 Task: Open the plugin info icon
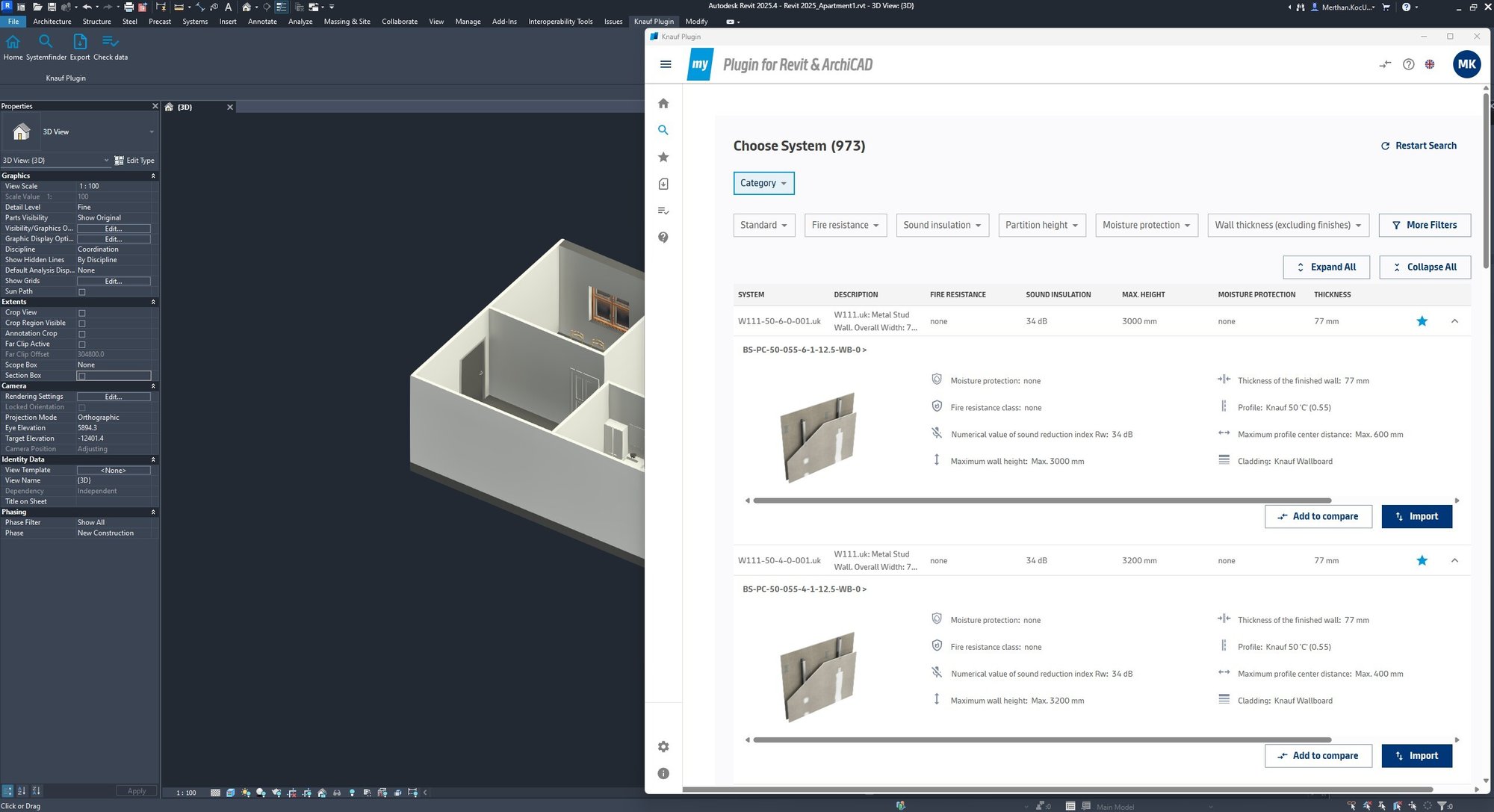click(663, 774)
